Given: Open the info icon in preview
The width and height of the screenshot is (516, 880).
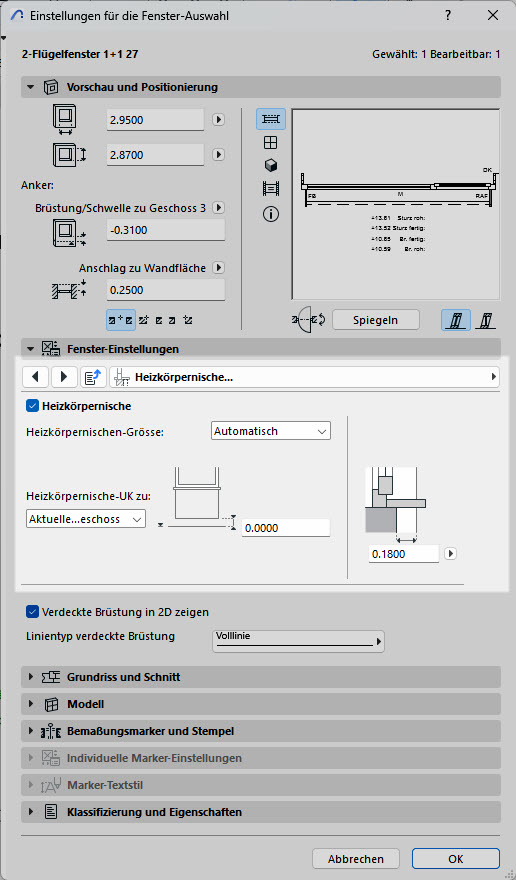Looking at the screenshot, I should pos(271,213).
